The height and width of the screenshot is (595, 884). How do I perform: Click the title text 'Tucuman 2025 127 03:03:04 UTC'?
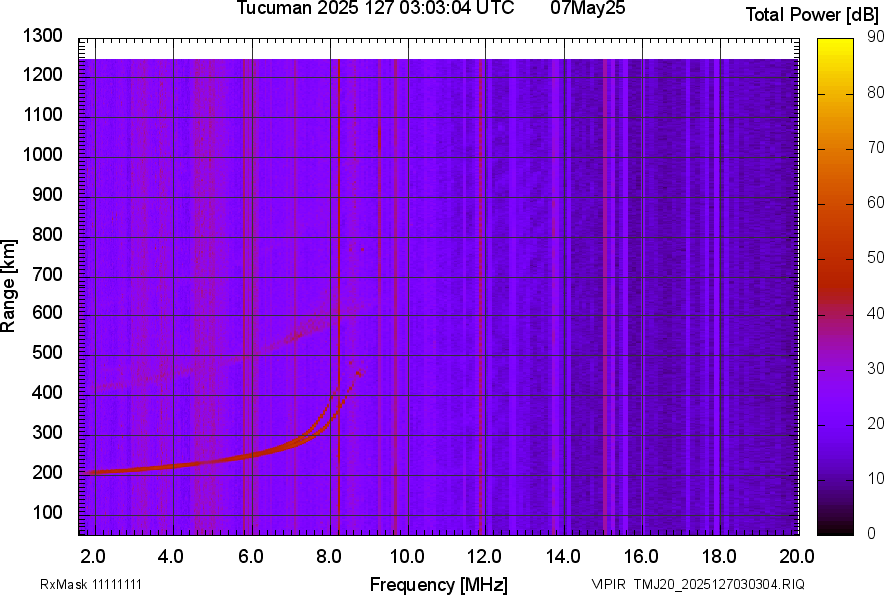click(x=375, y=8)
